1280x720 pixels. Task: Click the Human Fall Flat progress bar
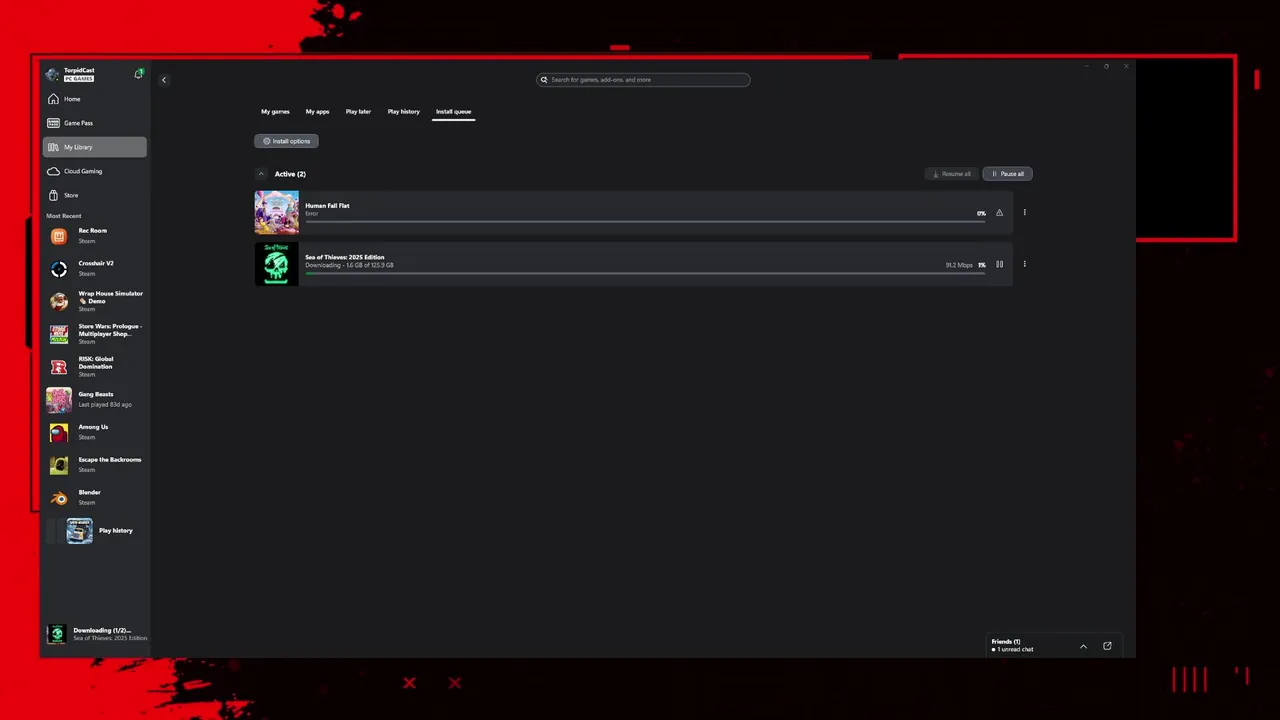tap(645, 220)
